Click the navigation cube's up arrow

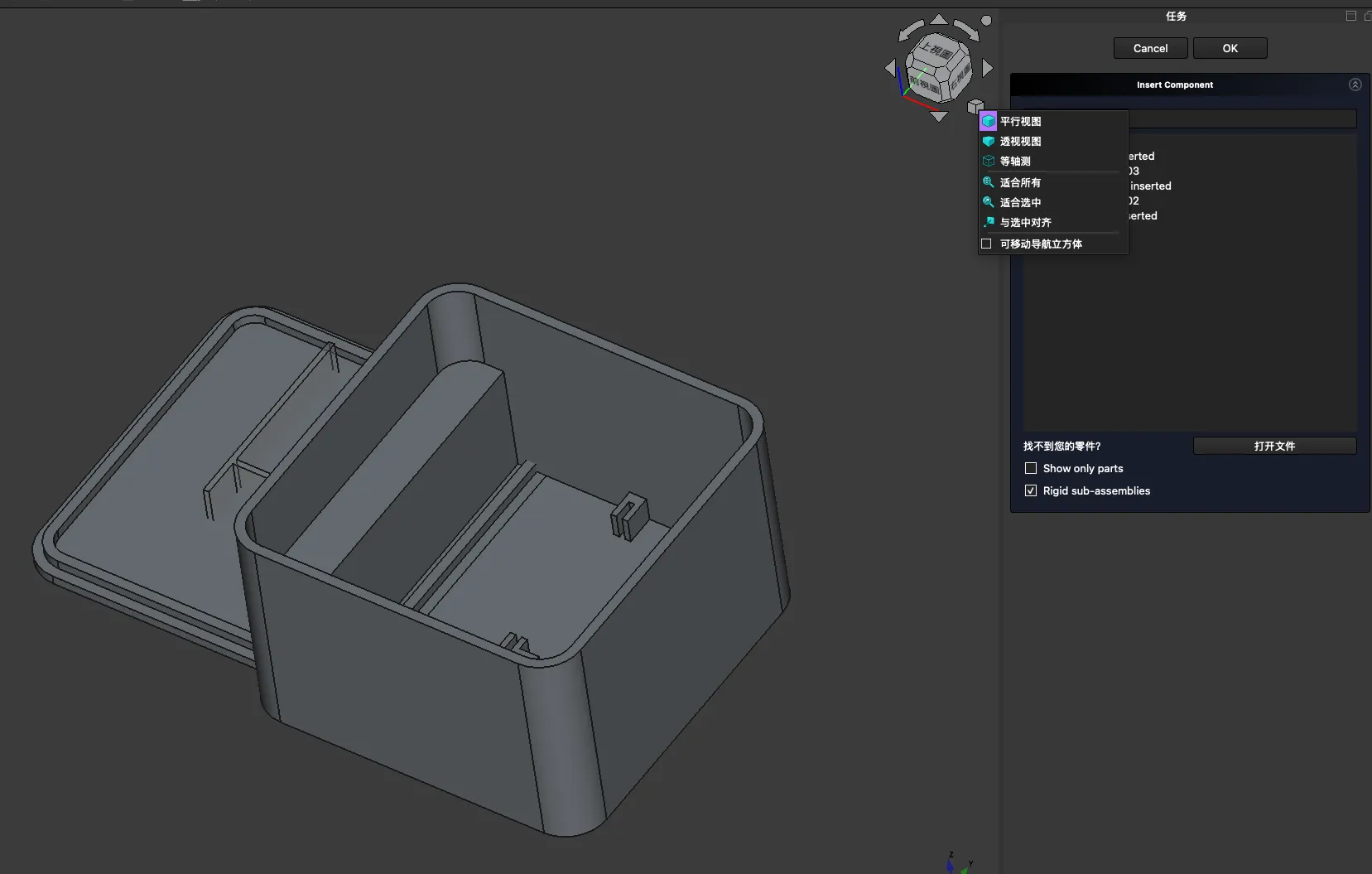[939, 19]
